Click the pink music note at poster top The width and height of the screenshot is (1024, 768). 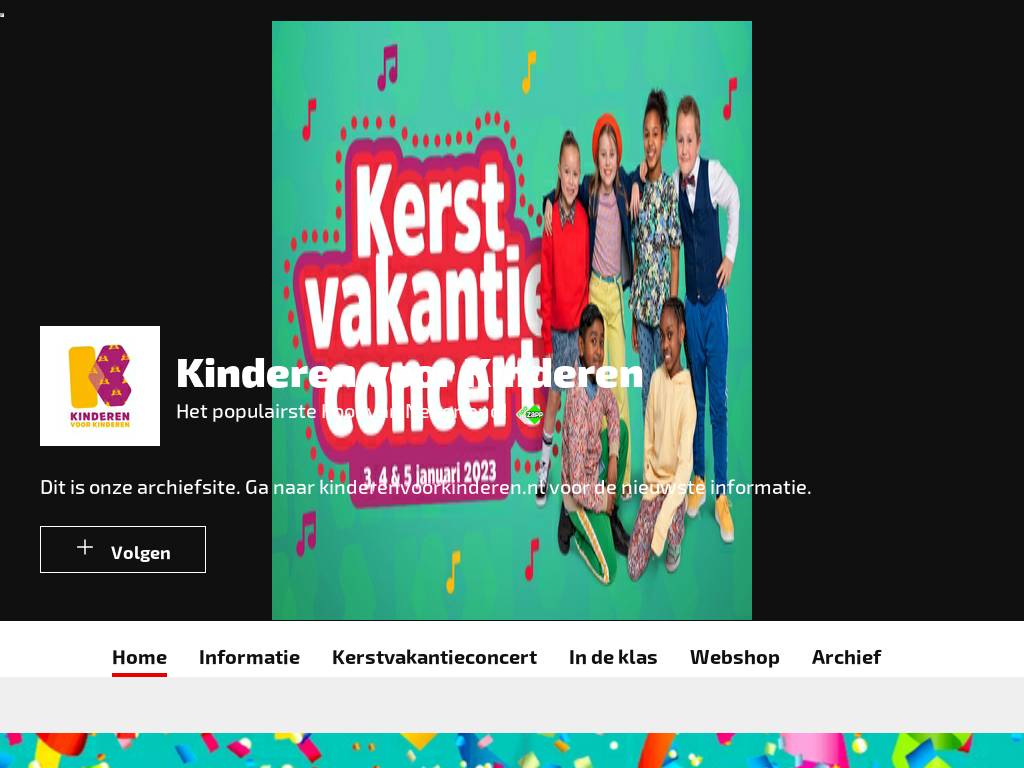387,67
